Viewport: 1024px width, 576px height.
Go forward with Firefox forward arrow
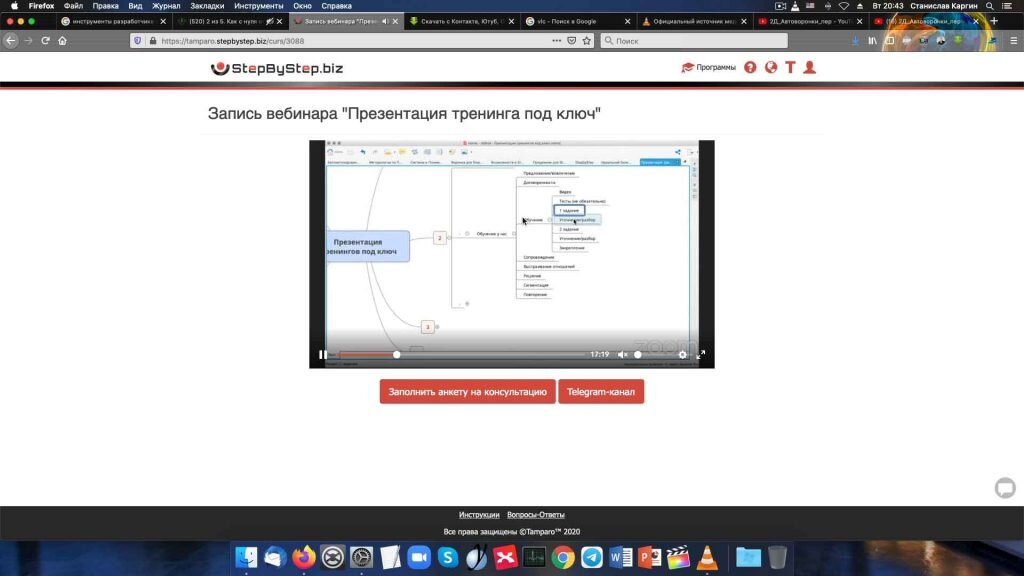28,40
